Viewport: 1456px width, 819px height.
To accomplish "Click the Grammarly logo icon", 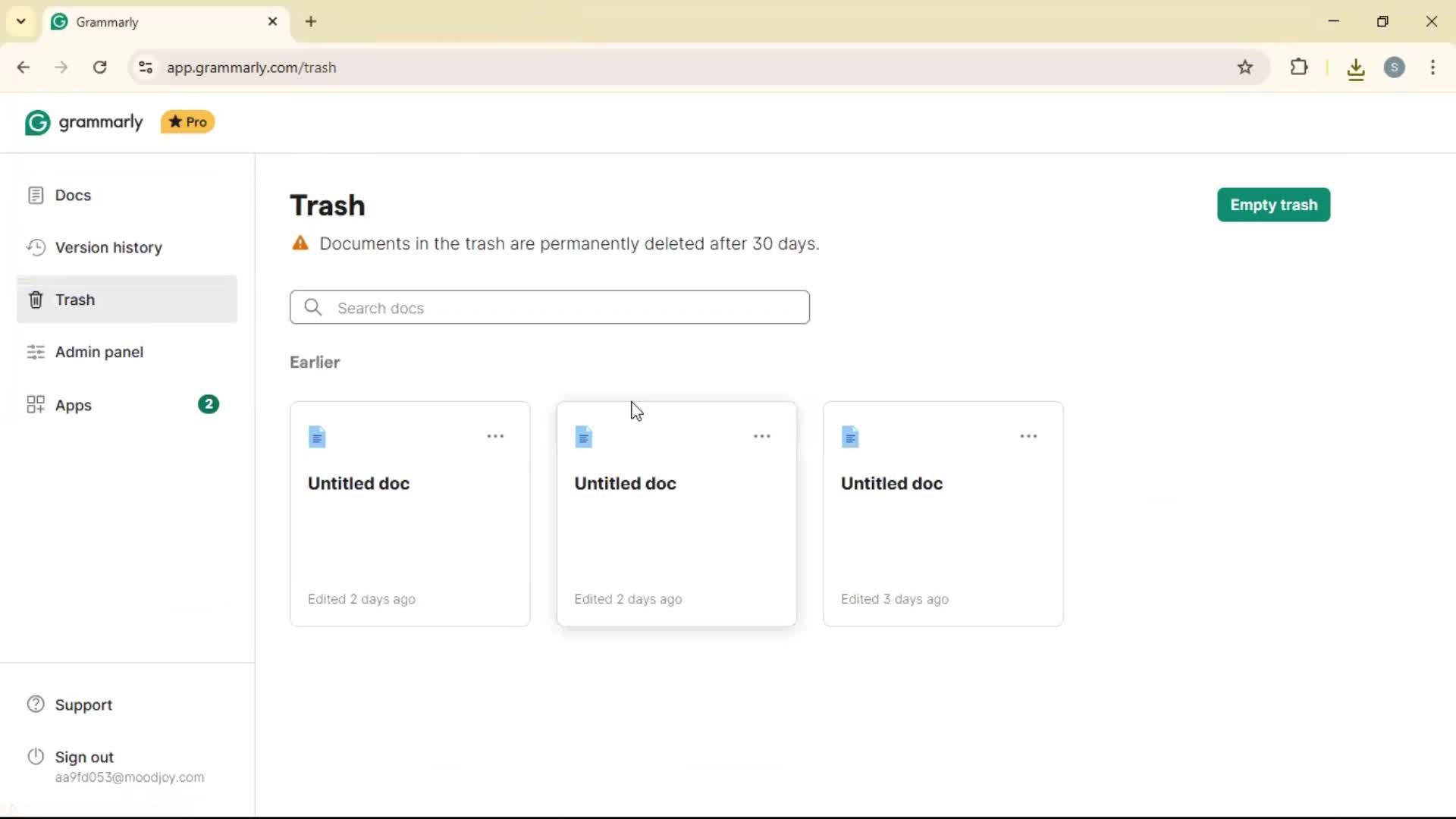I will pyautogui.click(x=37, y=123).
